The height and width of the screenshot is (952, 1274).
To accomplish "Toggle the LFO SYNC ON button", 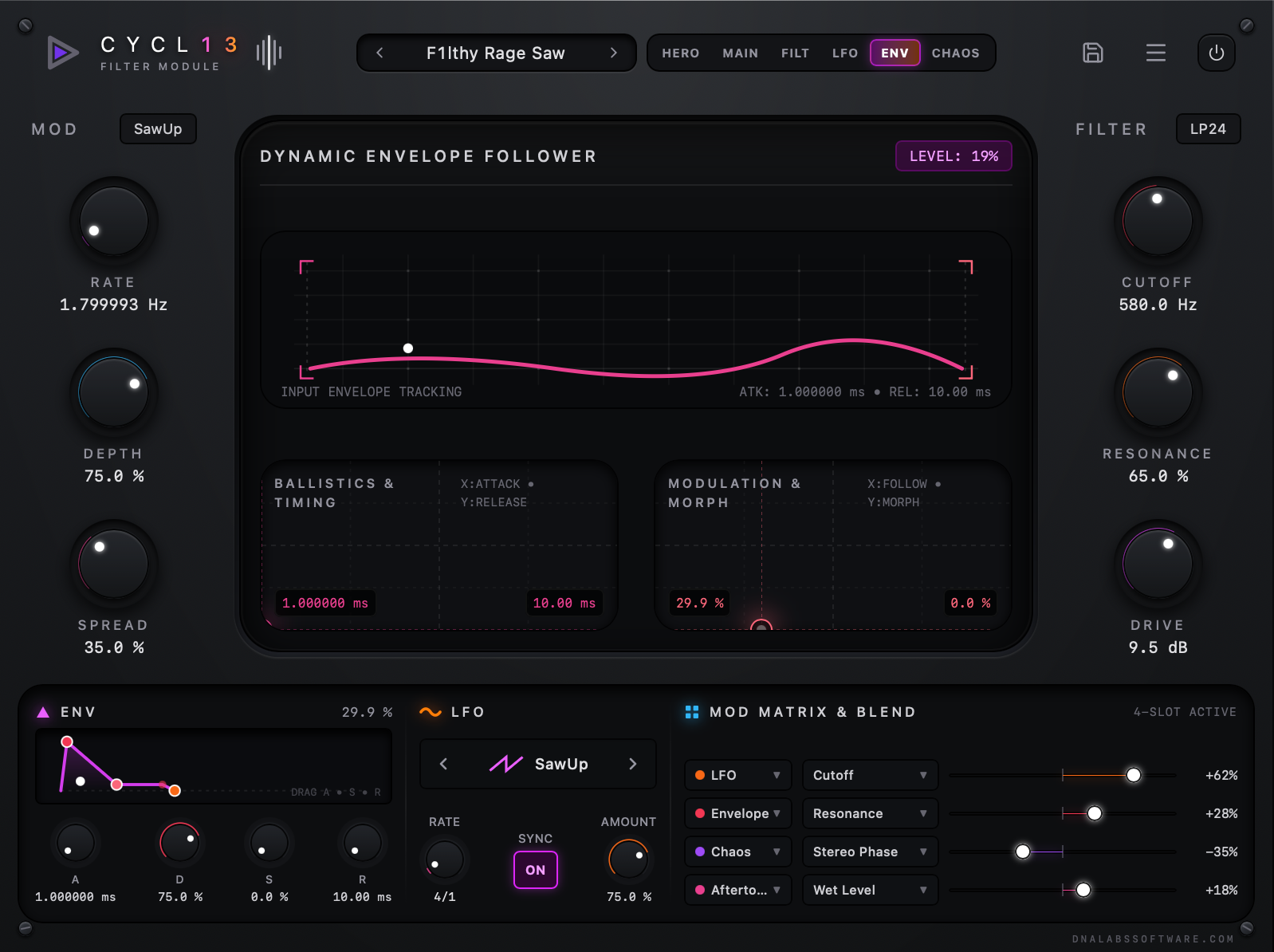I will click(x=535, y=870).
